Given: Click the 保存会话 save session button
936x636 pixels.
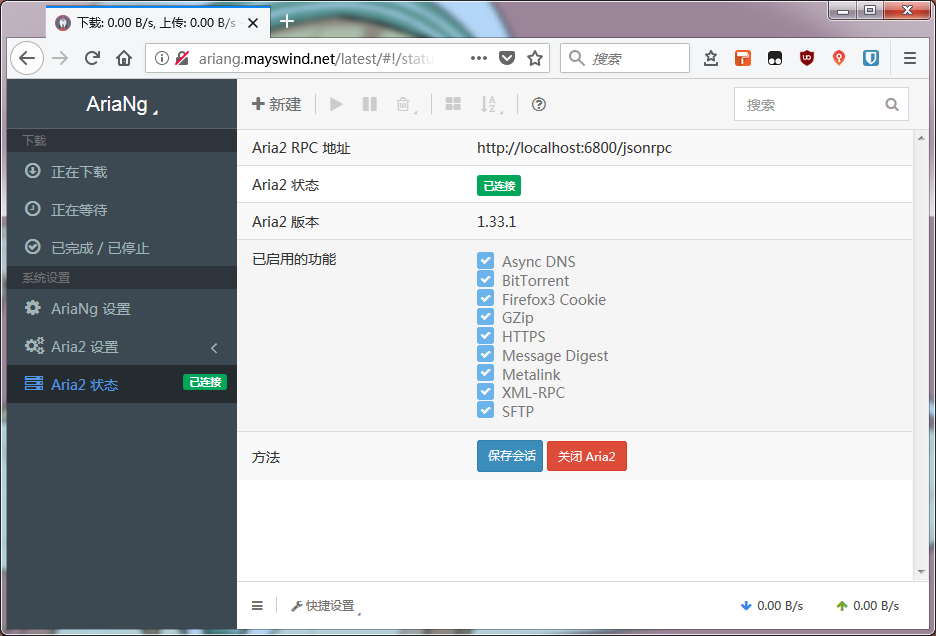Looking at the screenshot, I should 510,456.
